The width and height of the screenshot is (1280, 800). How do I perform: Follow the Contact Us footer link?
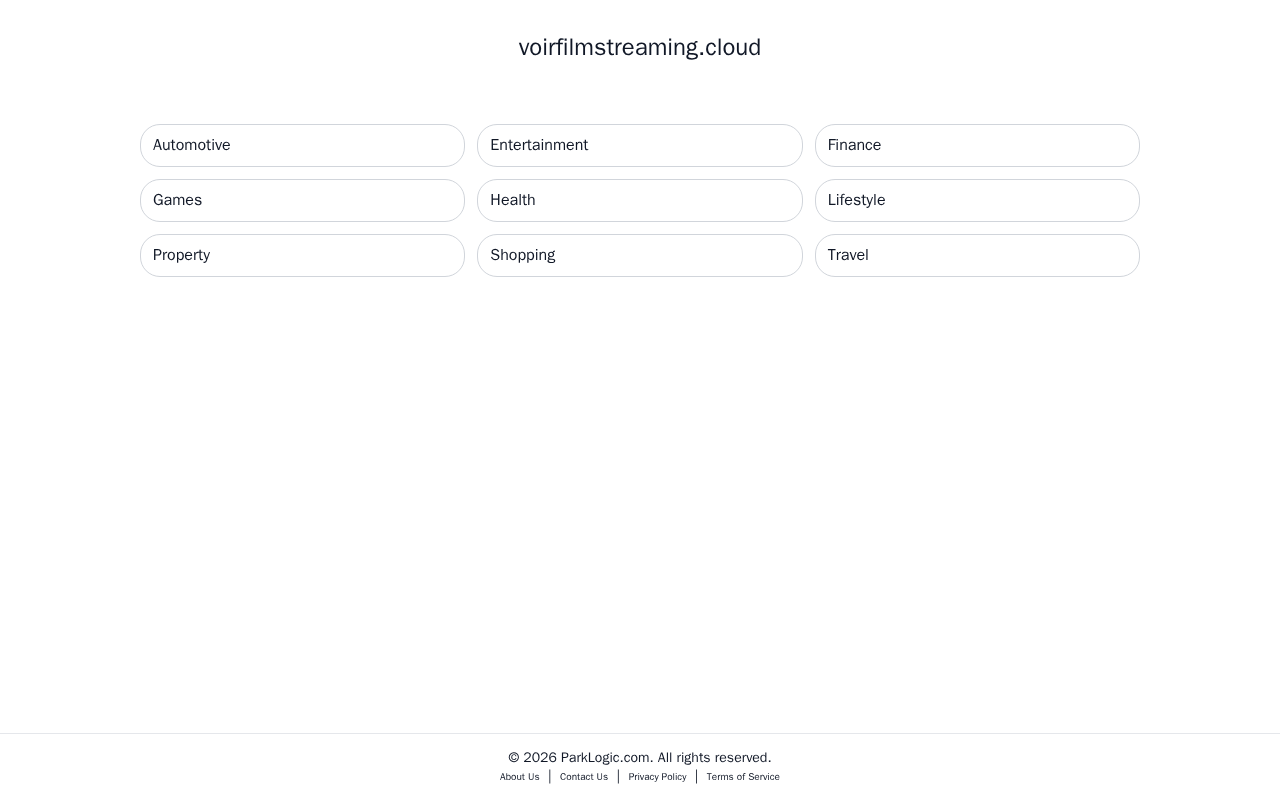[584, 777]
